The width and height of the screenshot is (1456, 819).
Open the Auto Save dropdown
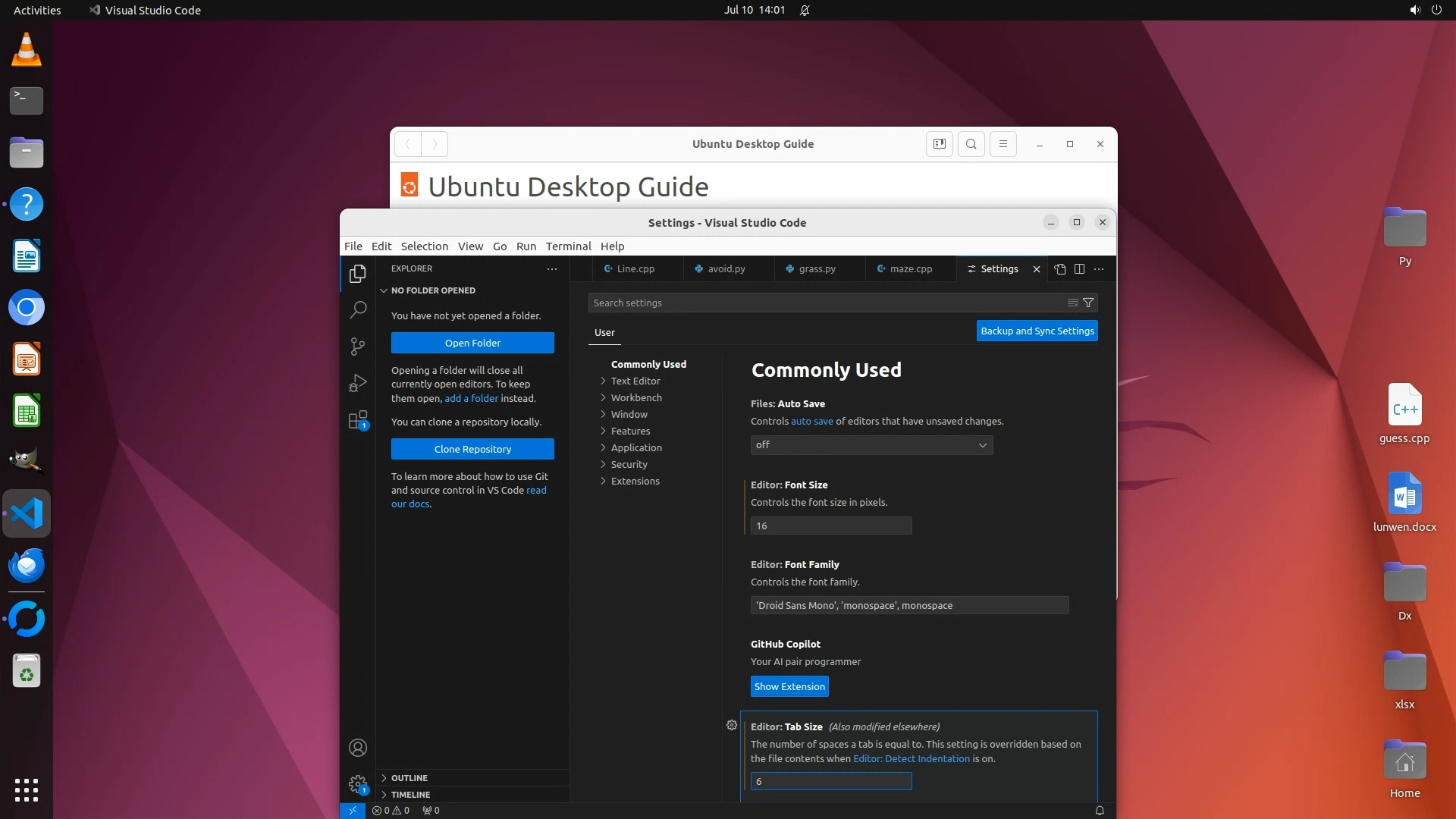(871, 445)
